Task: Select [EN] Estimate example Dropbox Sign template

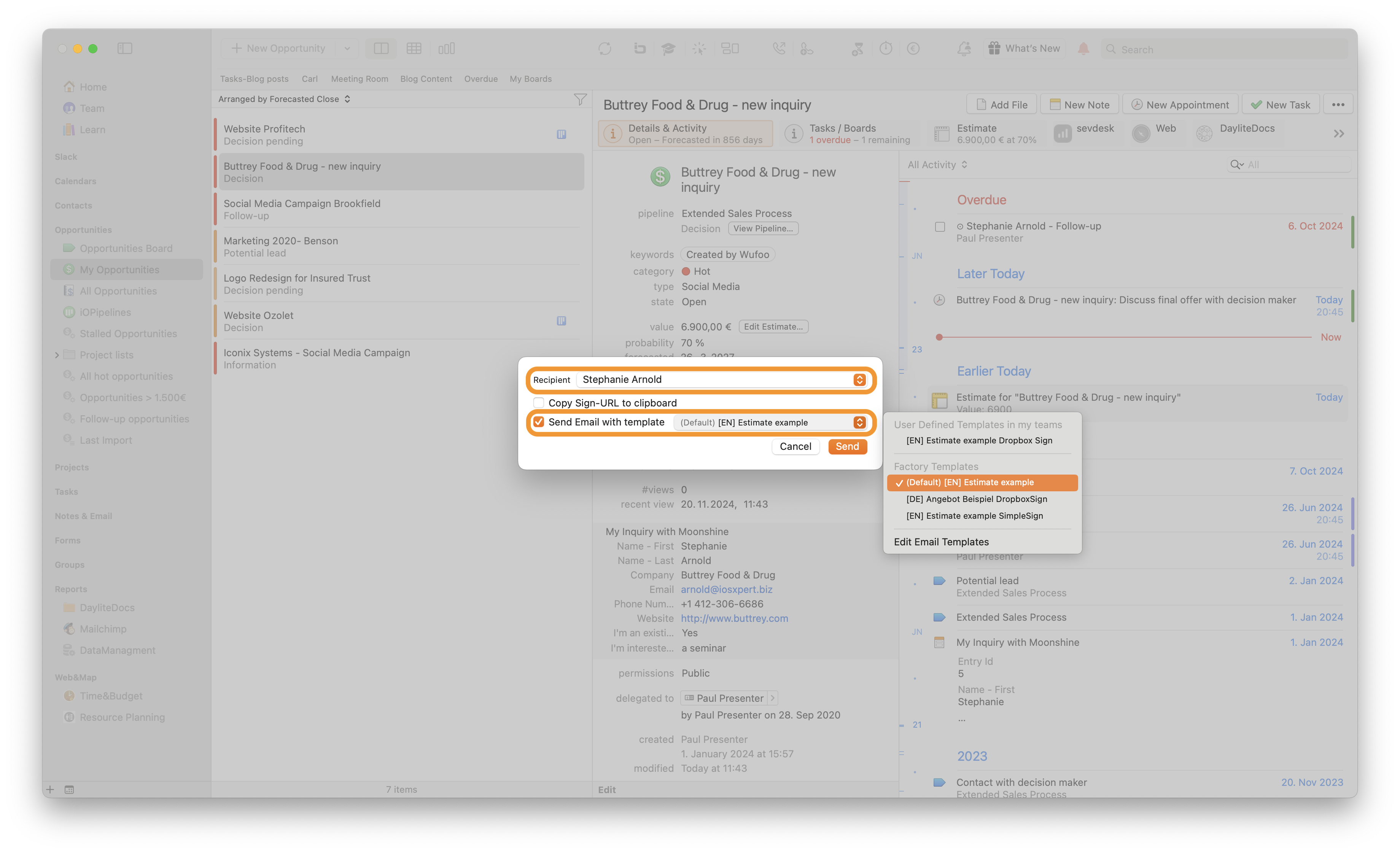Action: pos(979,440)
